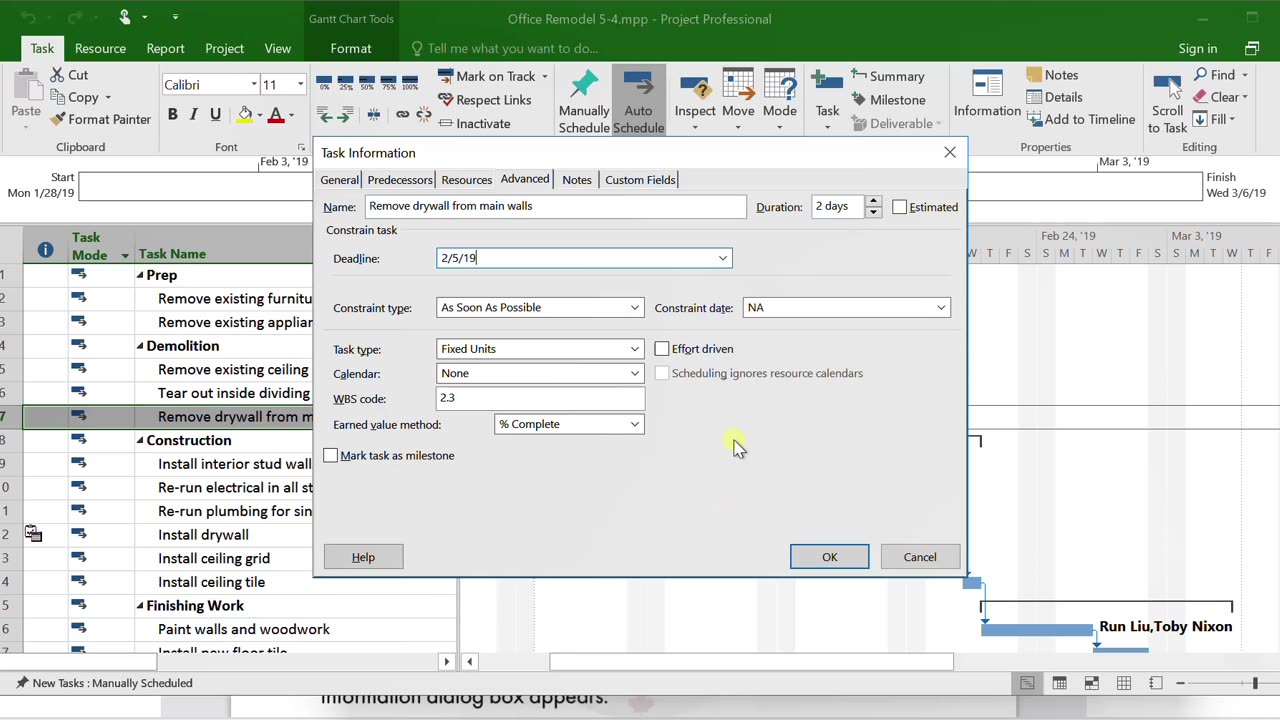Open task Notes in Properties group
Viewport: 1280px width, 720px height.
[1052, 75]
